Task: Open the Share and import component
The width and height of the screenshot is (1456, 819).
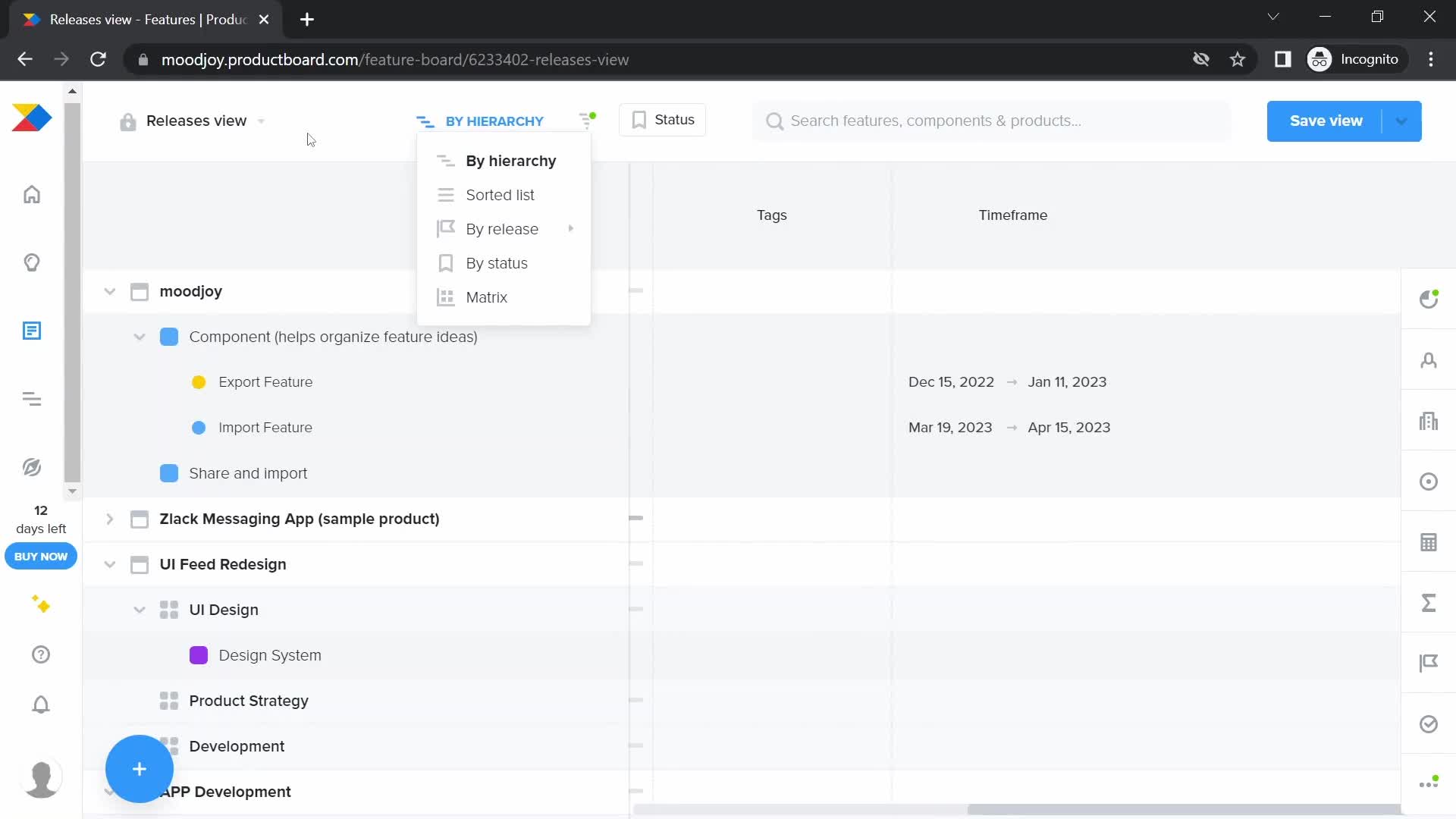Action: 248,473
